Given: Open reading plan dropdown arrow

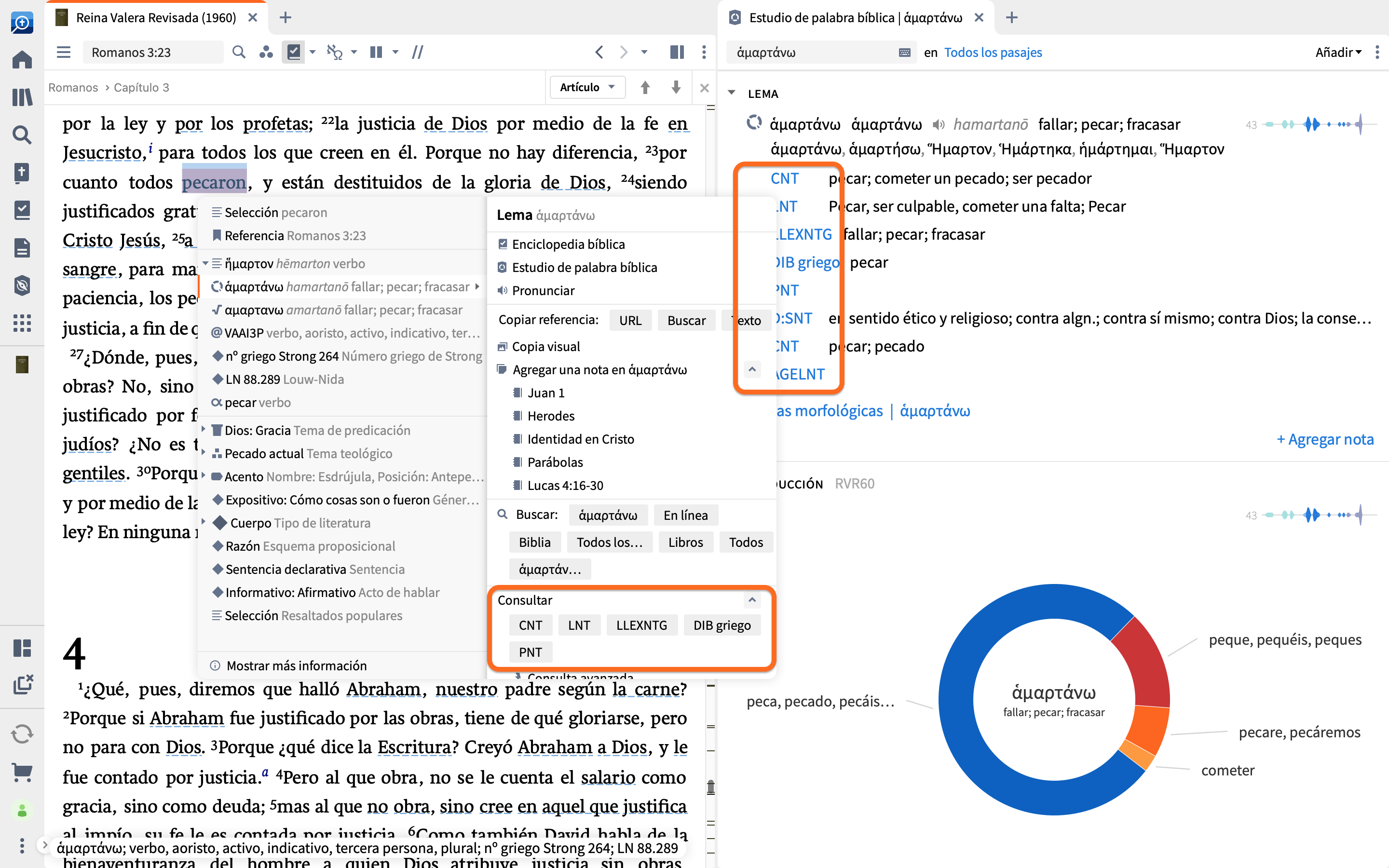Looking at the screenshot, I should [313, 52].
